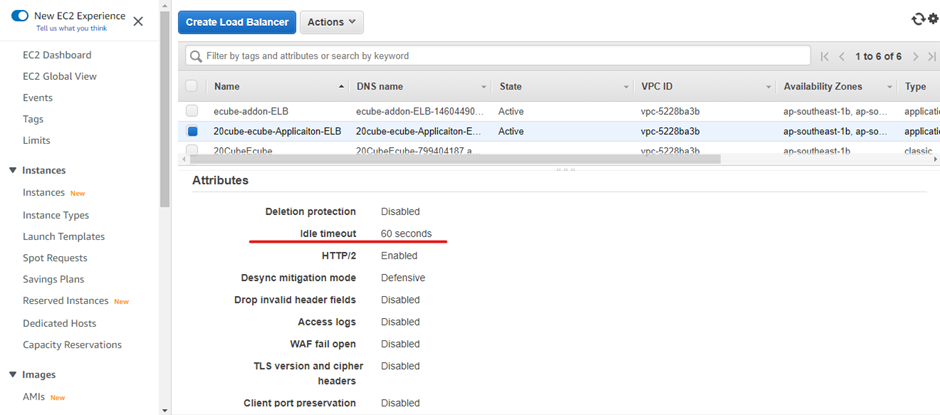Toggle the New EC2 Experience switch
Screen dimensions: 940x415
(x=20, y=17)
